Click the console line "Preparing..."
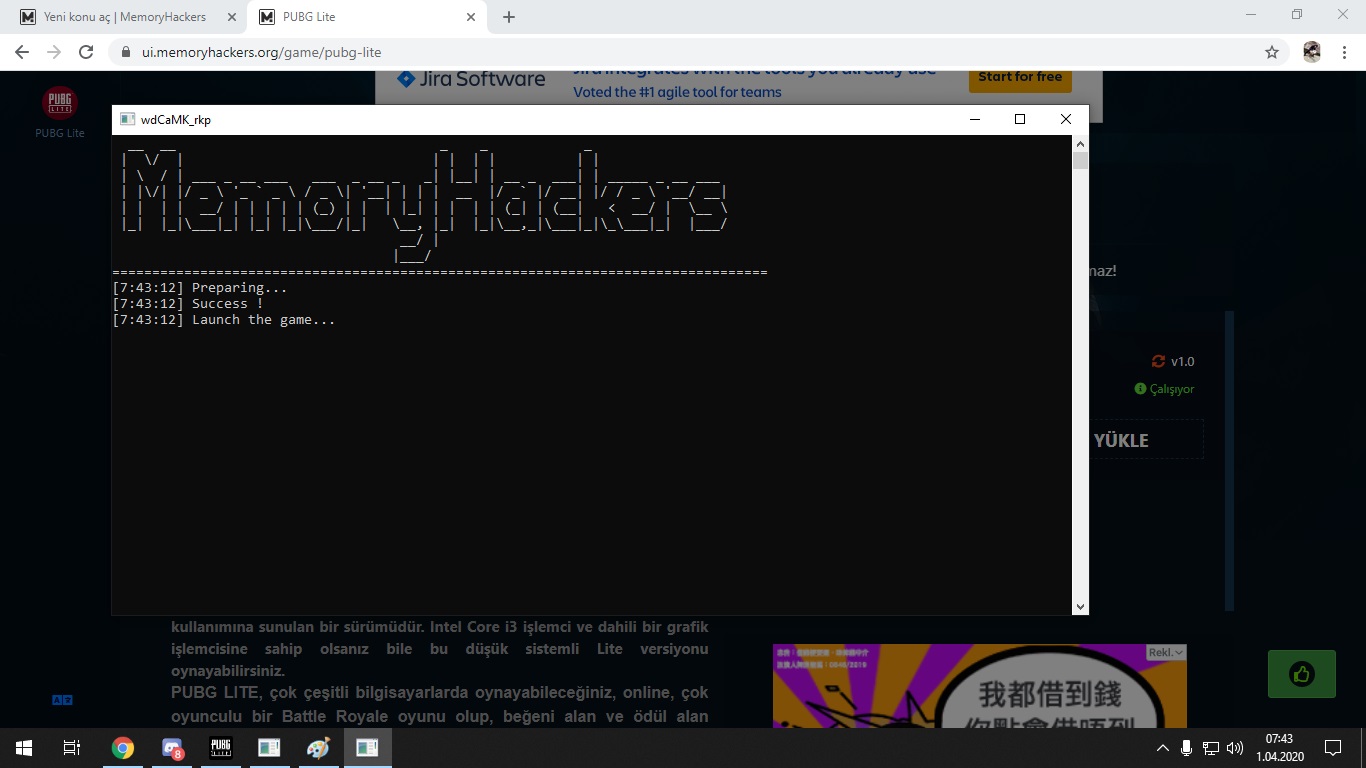This screenshot has height=768, width=1366. pos(240,288)
